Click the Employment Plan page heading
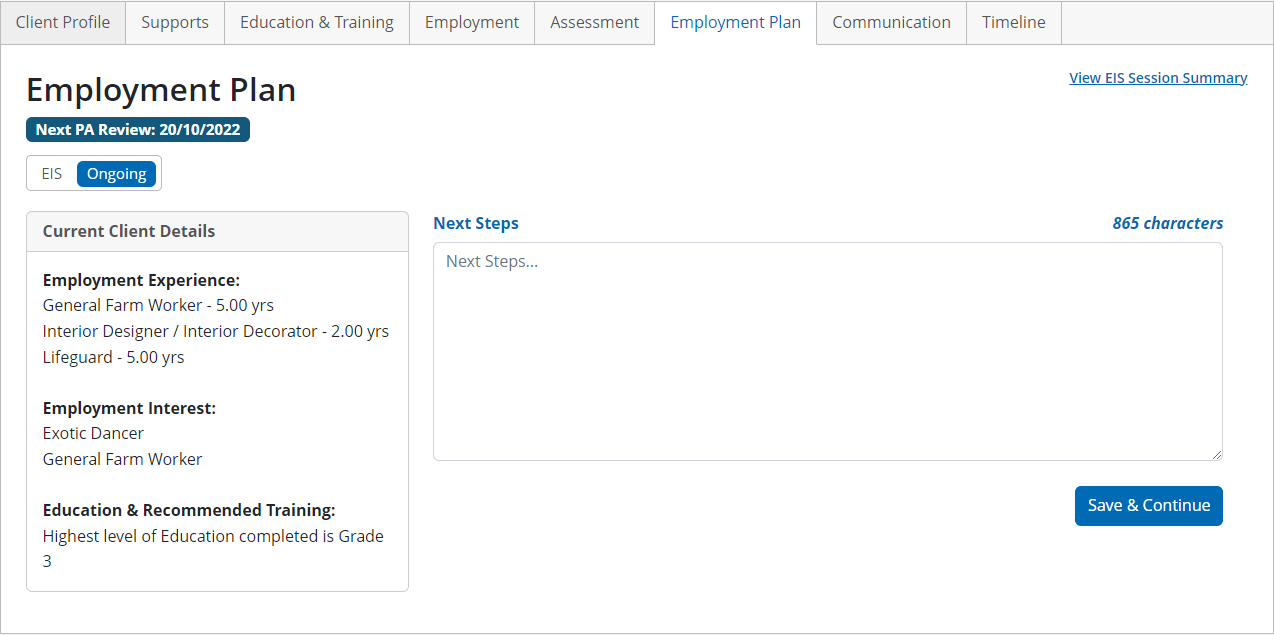This screenshot has height=635, width=1274. 161,90
